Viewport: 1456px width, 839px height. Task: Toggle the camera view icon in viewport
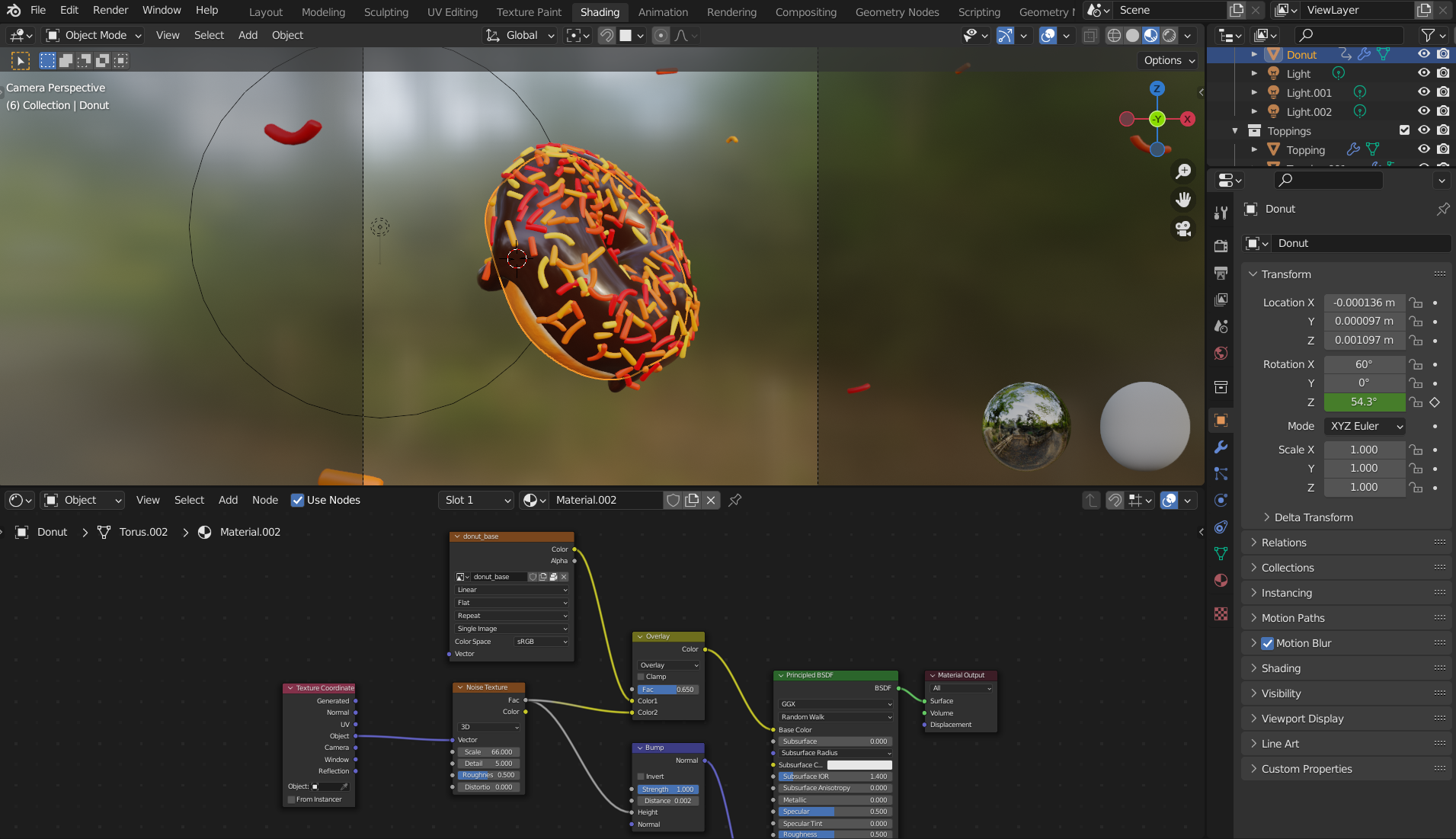[x=1183, y=229]
